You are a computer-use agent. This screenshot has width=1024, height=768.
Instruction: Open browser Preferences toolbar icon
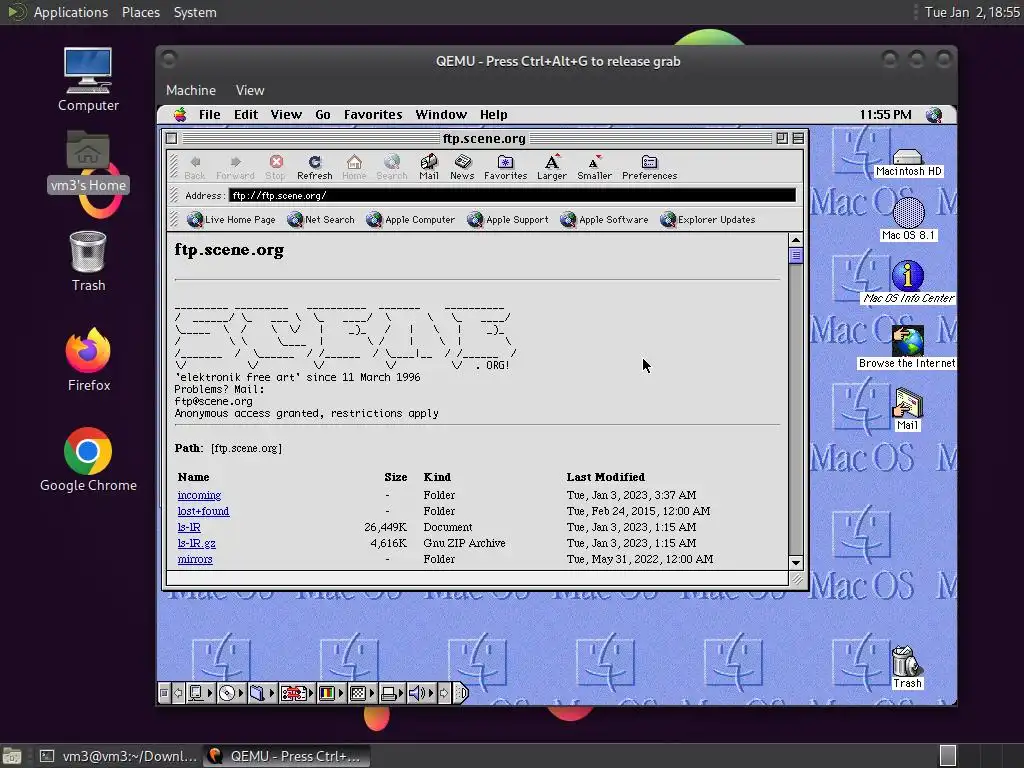click(649, 167)
